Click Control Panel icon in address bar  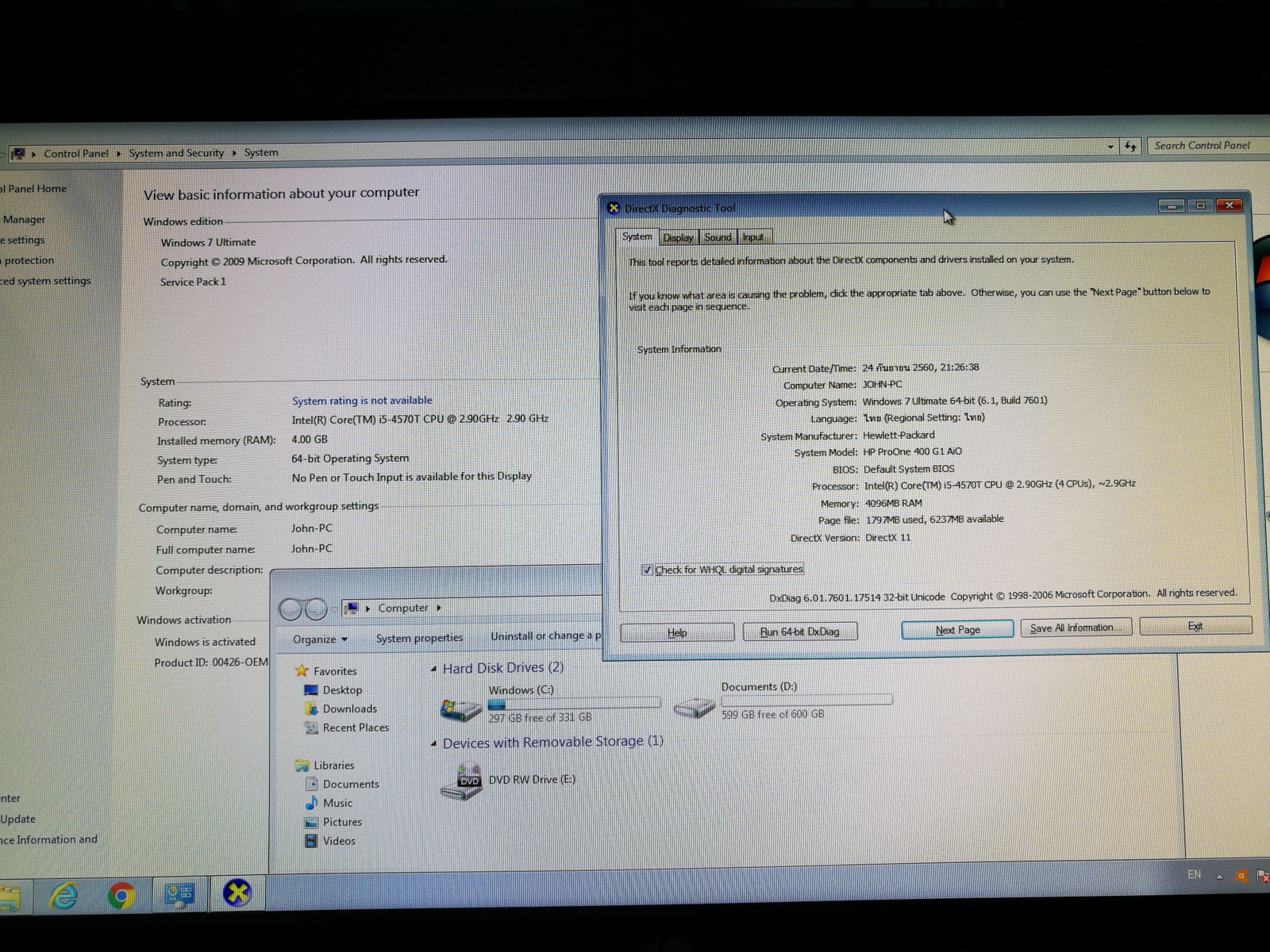coord(17,153)
